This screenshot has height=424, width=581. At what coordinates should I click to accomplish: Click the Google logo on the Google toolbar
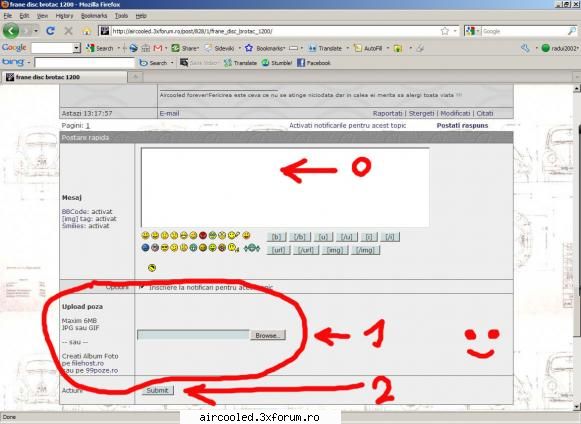14,47
